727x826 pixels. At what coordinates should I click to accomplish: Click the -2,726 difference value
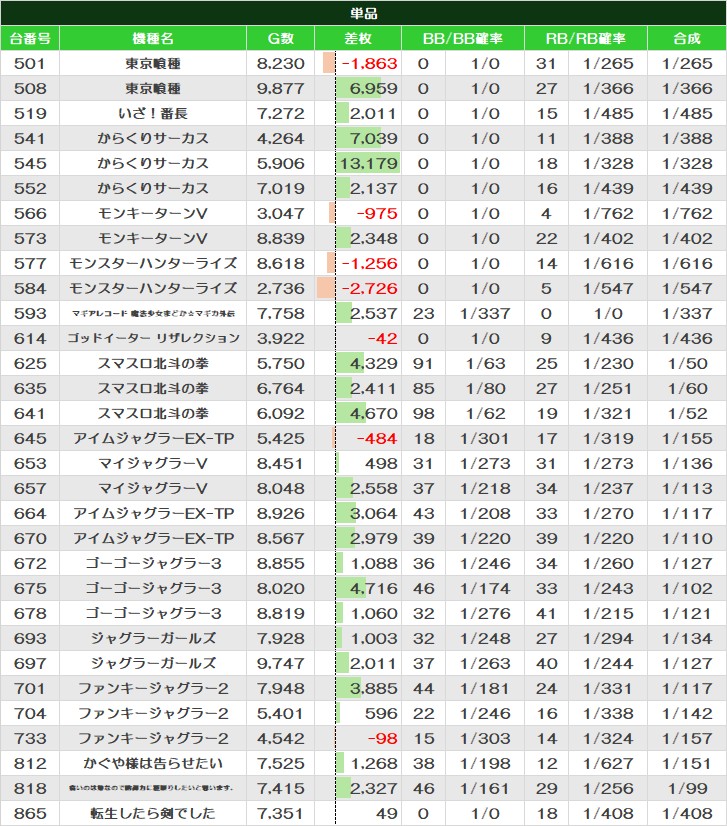click(x=369, y=289)
